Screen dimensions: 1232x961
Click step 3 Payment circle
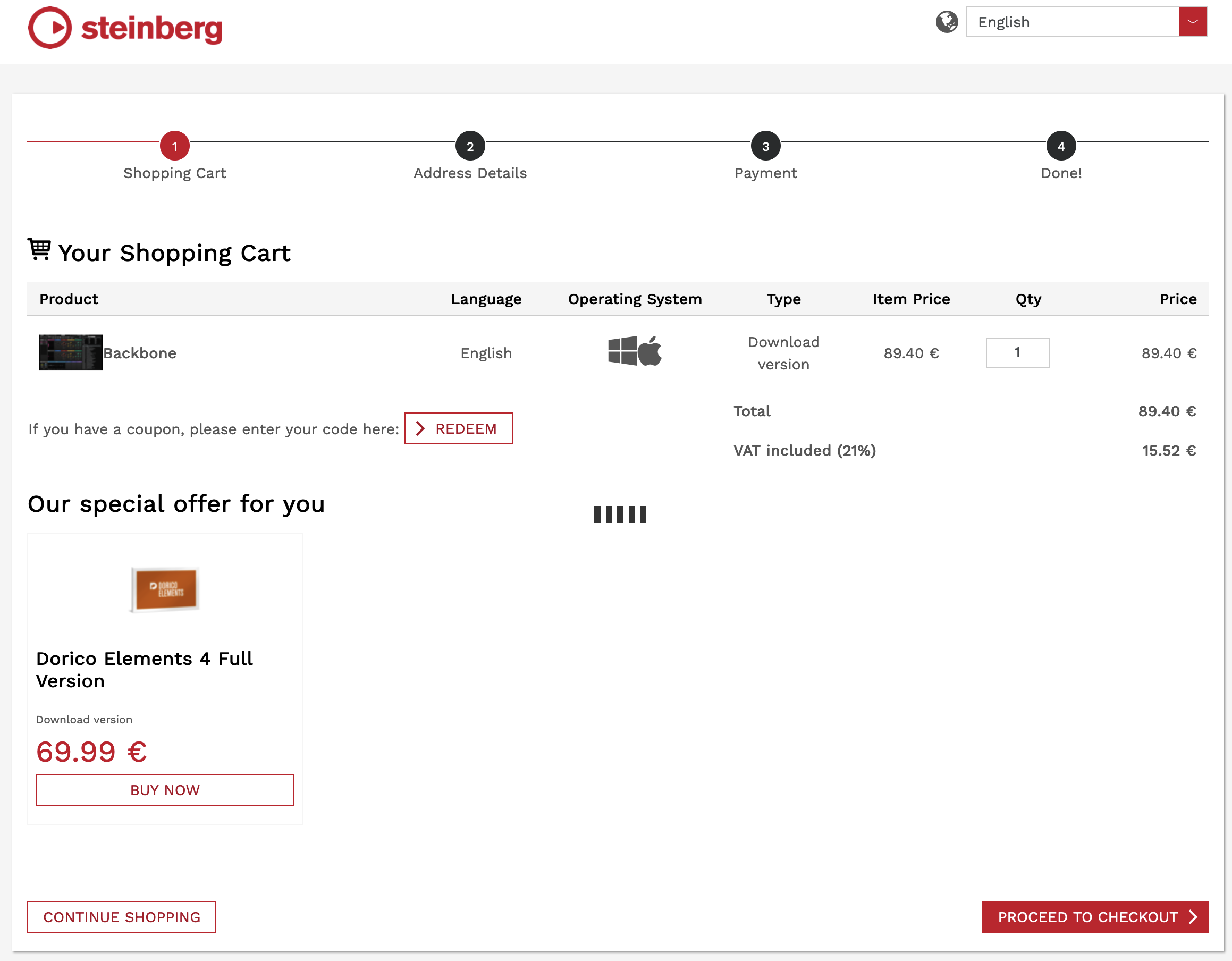765,146
